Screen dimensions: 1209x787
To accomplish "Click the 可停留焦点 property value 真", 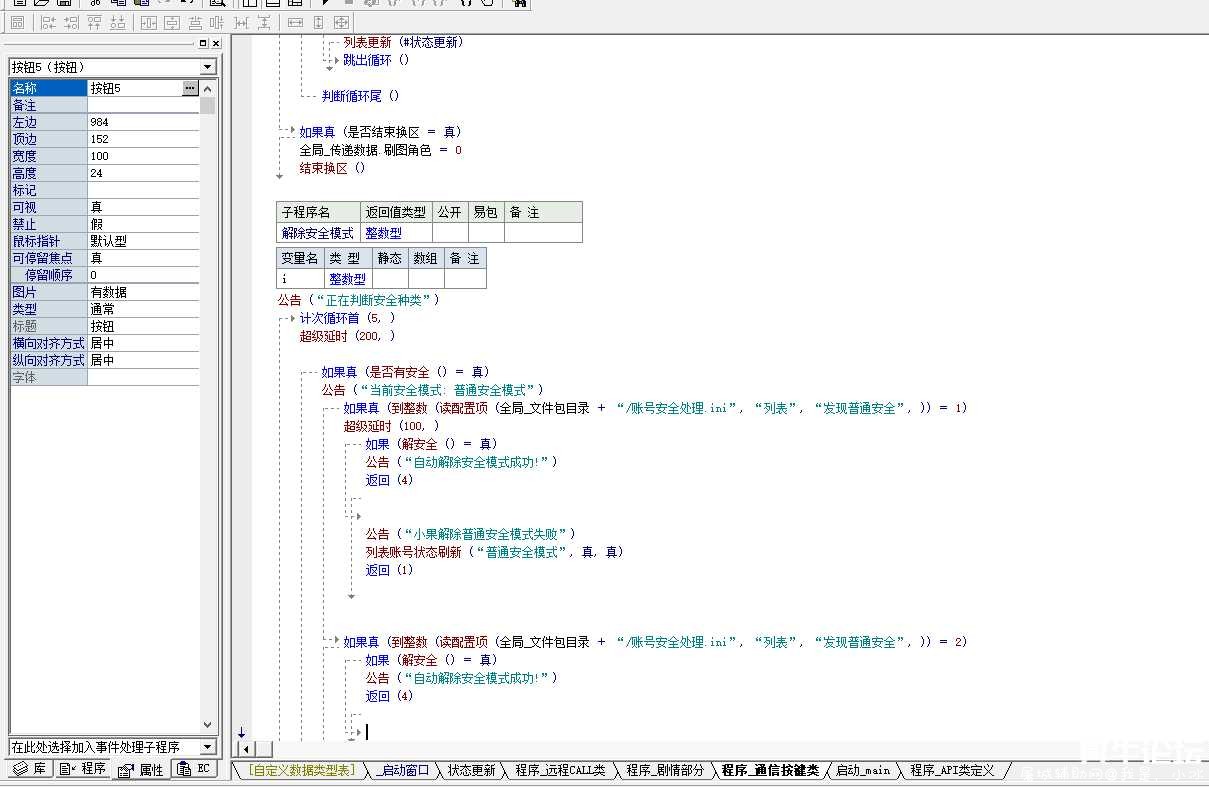I will pyautogui.click(x=144, y=258).
